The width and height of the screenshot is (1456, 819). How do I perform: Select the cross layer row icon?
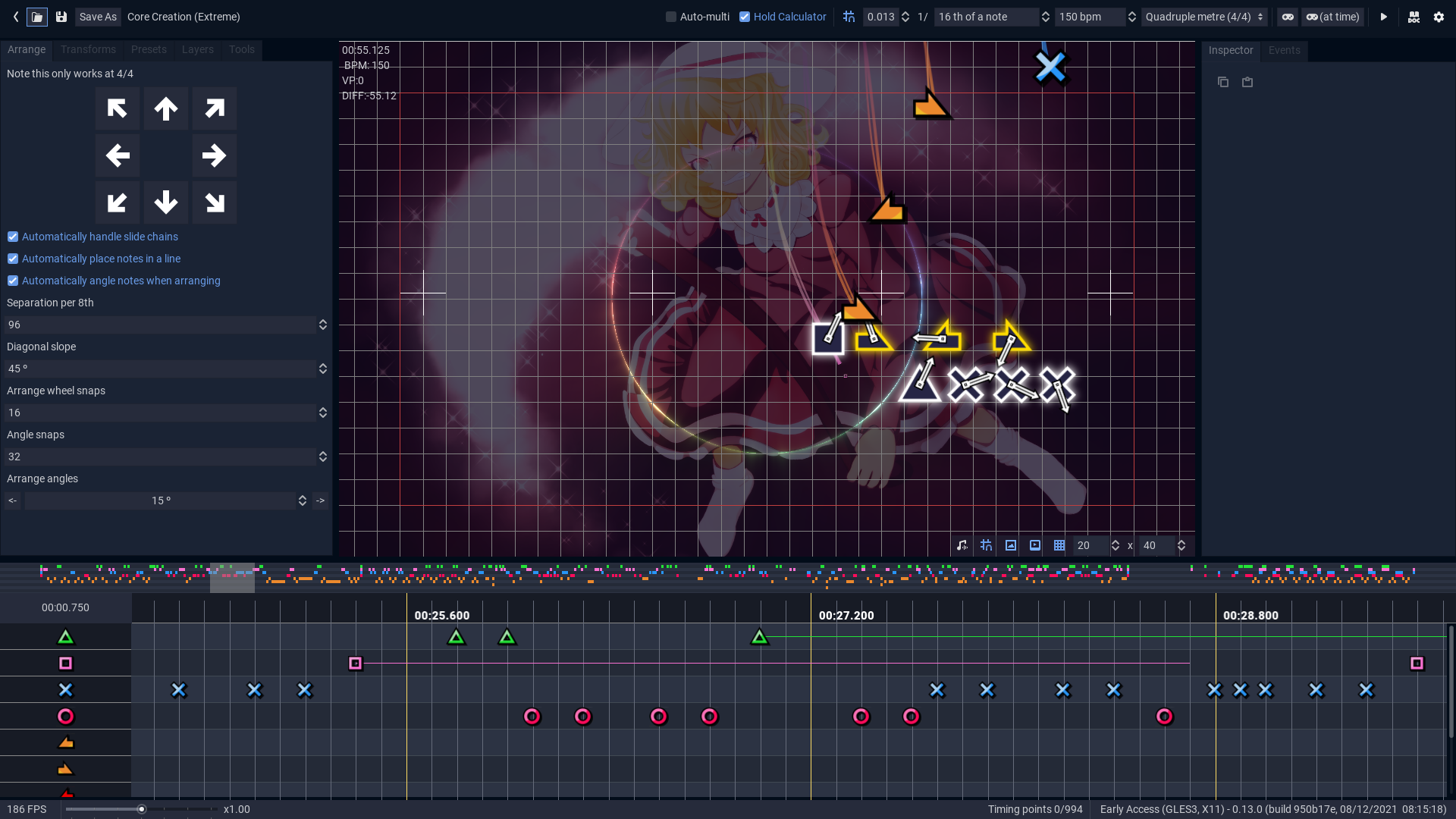[66, 690]
